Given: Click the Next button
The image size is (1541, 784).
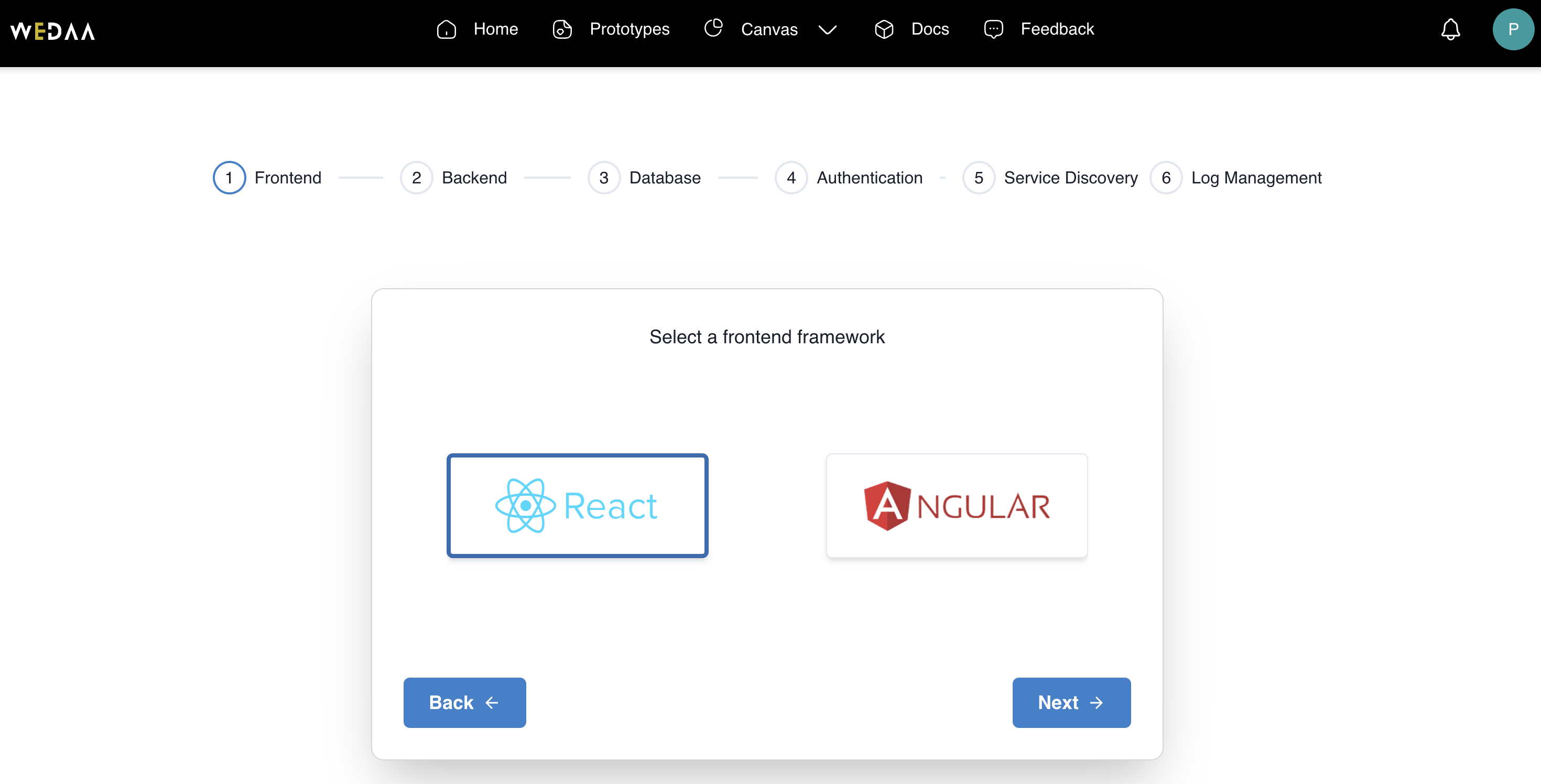Looking at the screenshot, I should coord(1071,702).
